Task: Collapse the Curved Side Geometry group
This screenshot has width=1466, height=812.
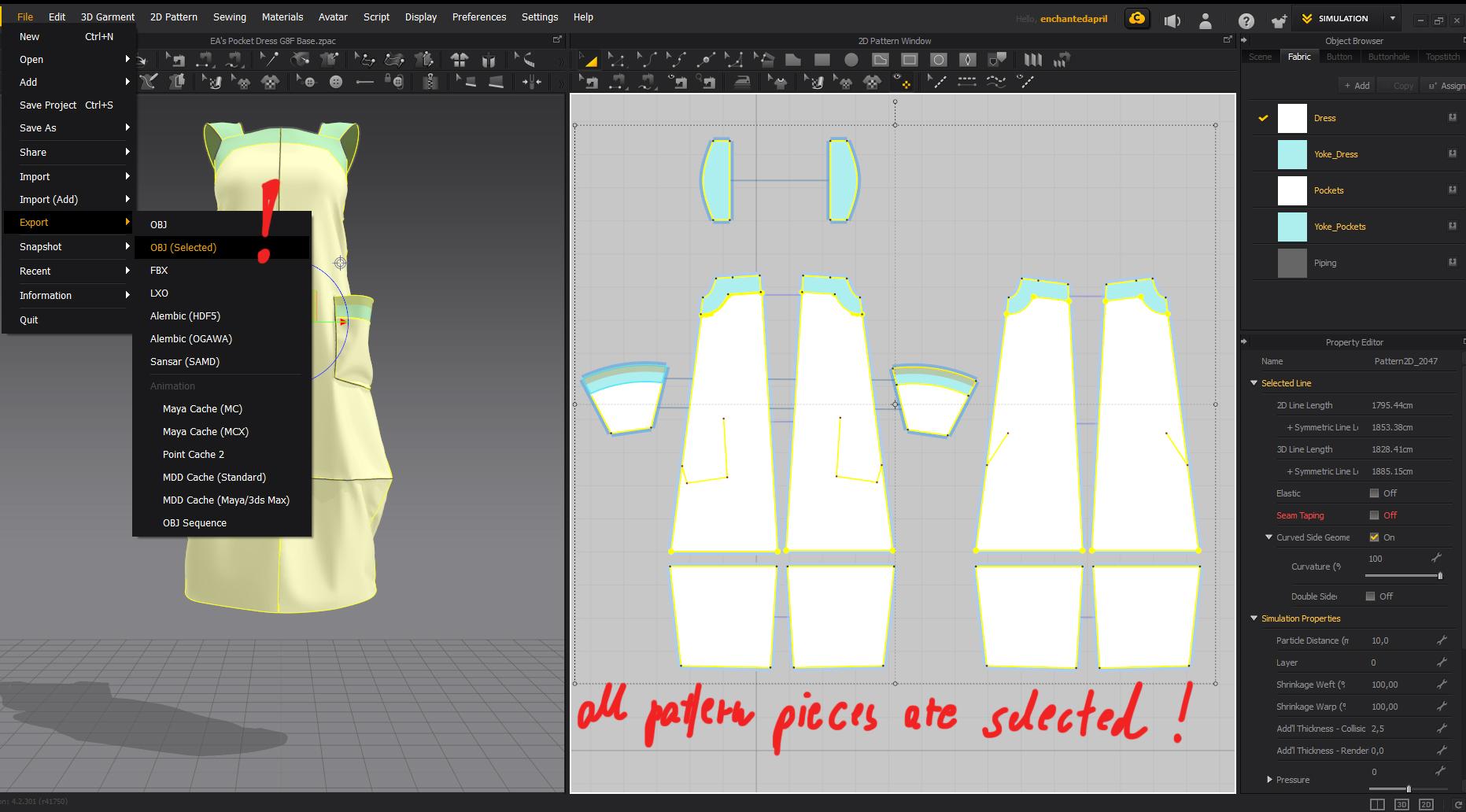Action: [1268, 537]
